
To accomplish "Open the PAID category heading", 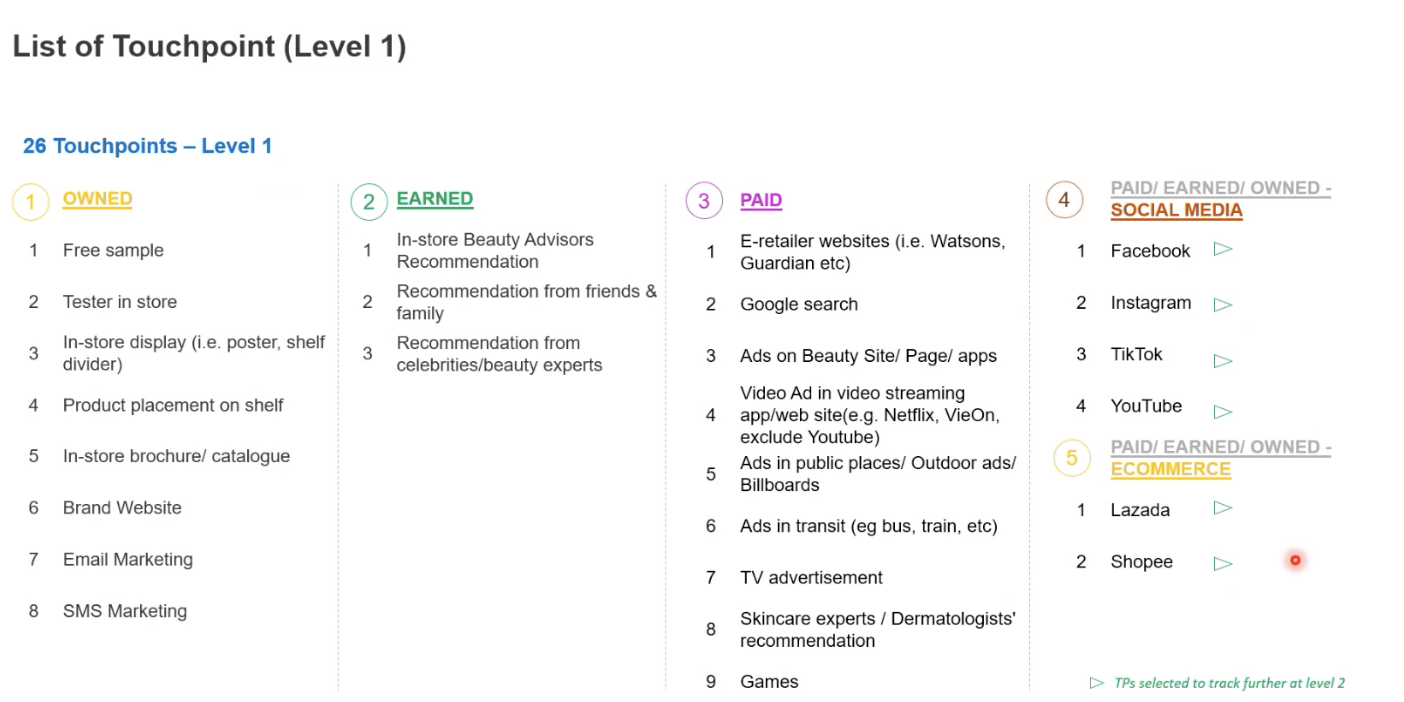I will [761, 200].
